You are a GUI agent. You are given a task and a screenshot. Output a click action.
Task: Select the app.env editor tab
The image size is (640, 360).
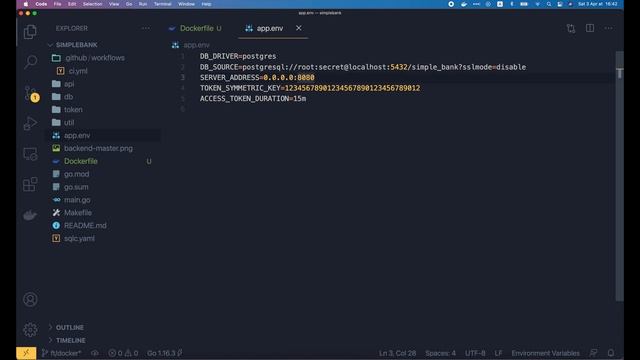click(x=269, y=28)
